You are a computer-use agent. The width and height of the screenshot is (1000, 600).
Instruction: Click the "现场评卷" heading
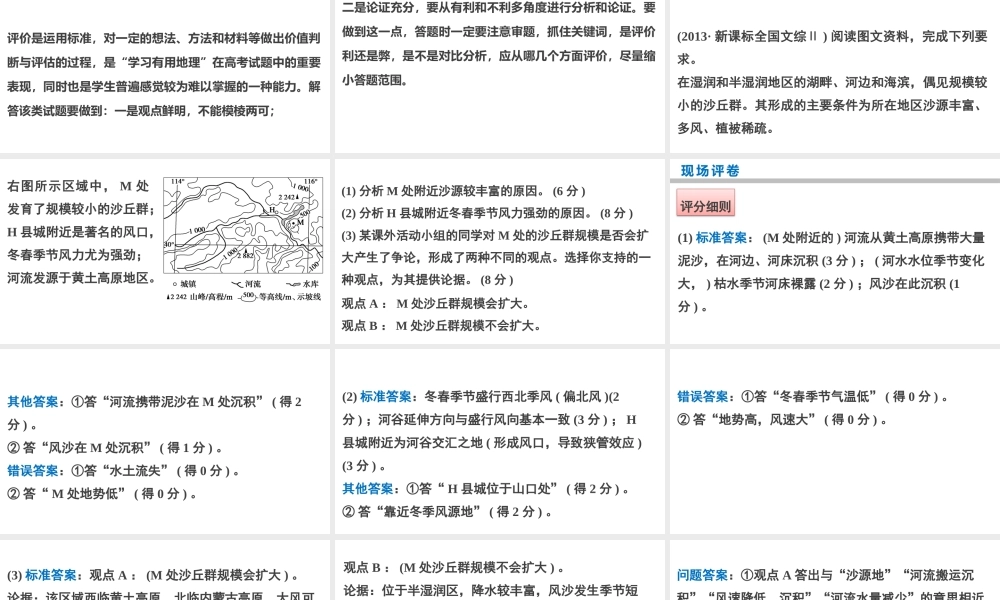[710, 170]
